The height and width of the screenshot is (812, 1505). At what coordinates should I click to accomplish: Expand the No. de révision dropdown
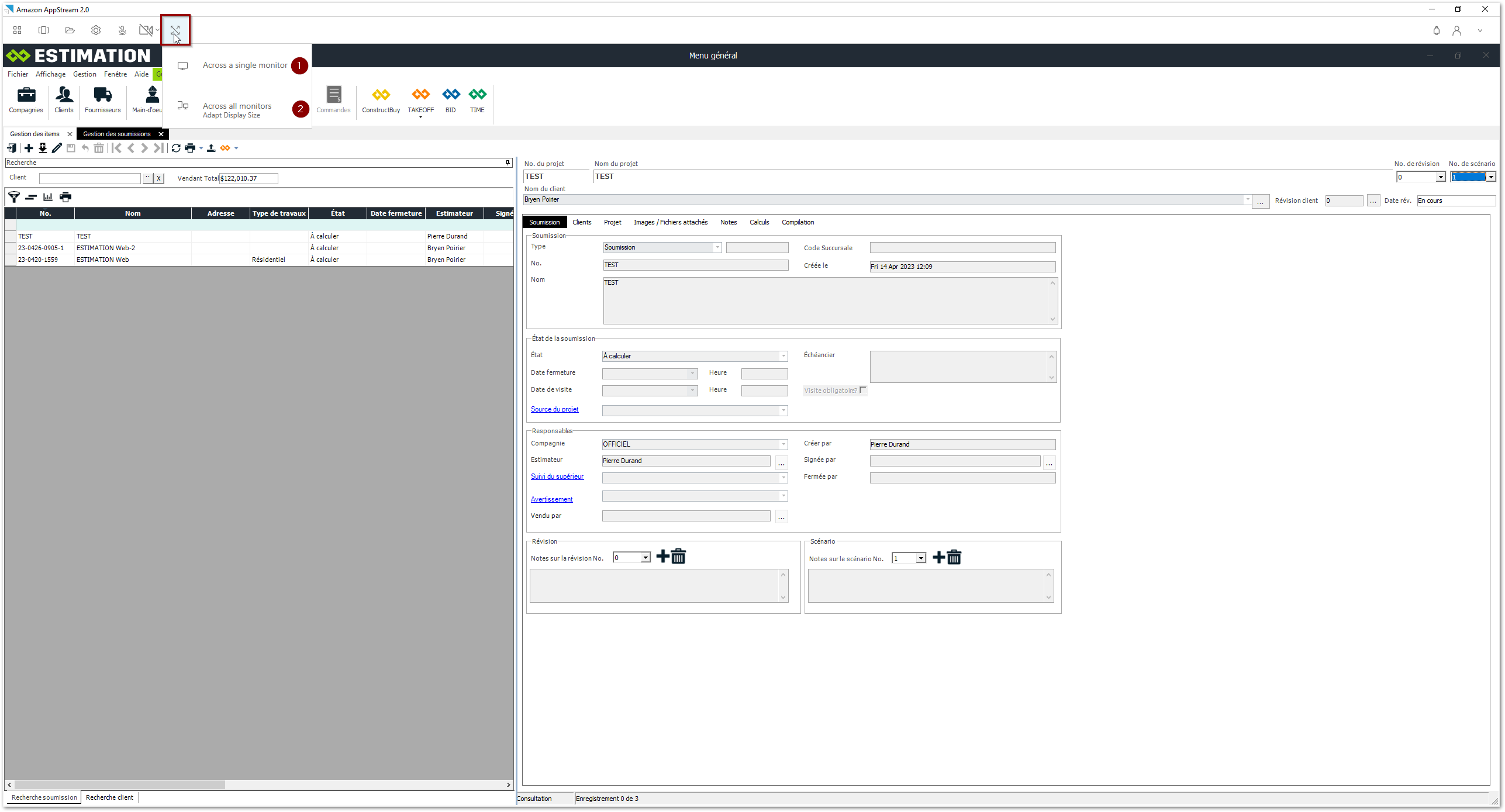(1440, 178)
